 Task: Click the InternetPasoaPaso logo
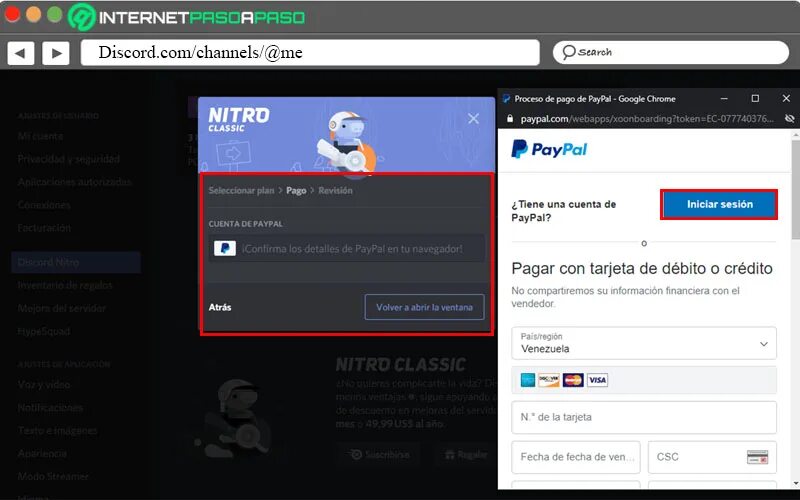click(187, 17)
